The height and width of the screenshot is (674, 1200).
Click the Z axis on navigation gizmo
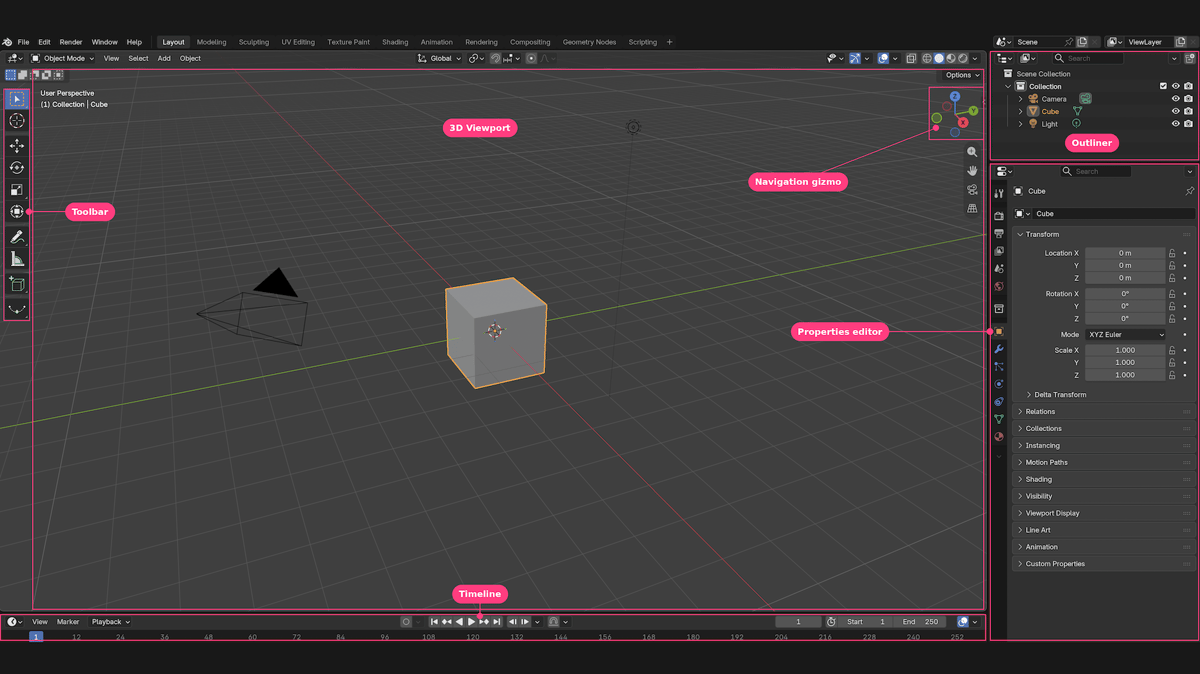(955, 97)
